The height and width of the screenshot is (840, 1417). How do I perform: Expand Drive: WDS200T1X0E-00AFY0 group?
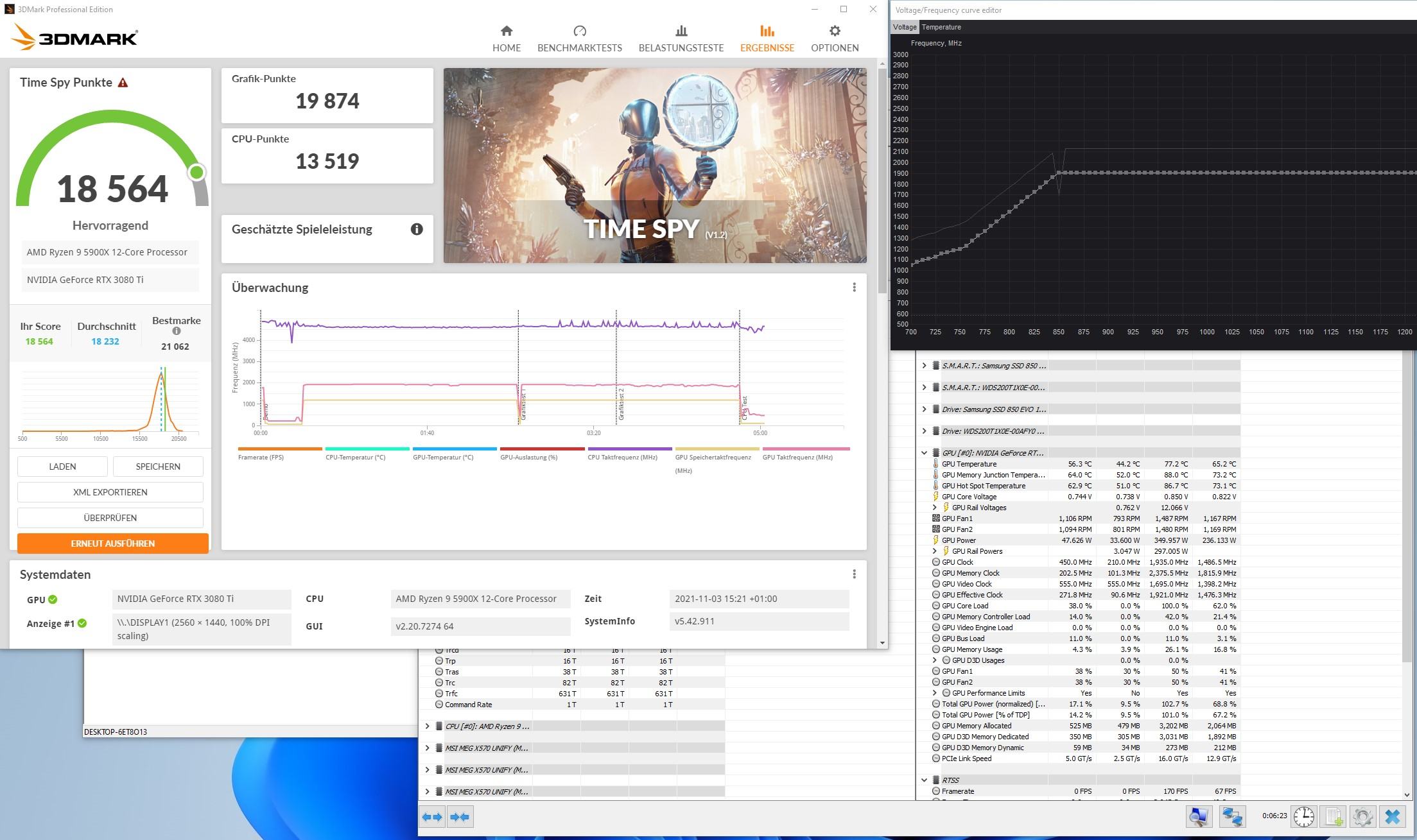coord(924,431)
